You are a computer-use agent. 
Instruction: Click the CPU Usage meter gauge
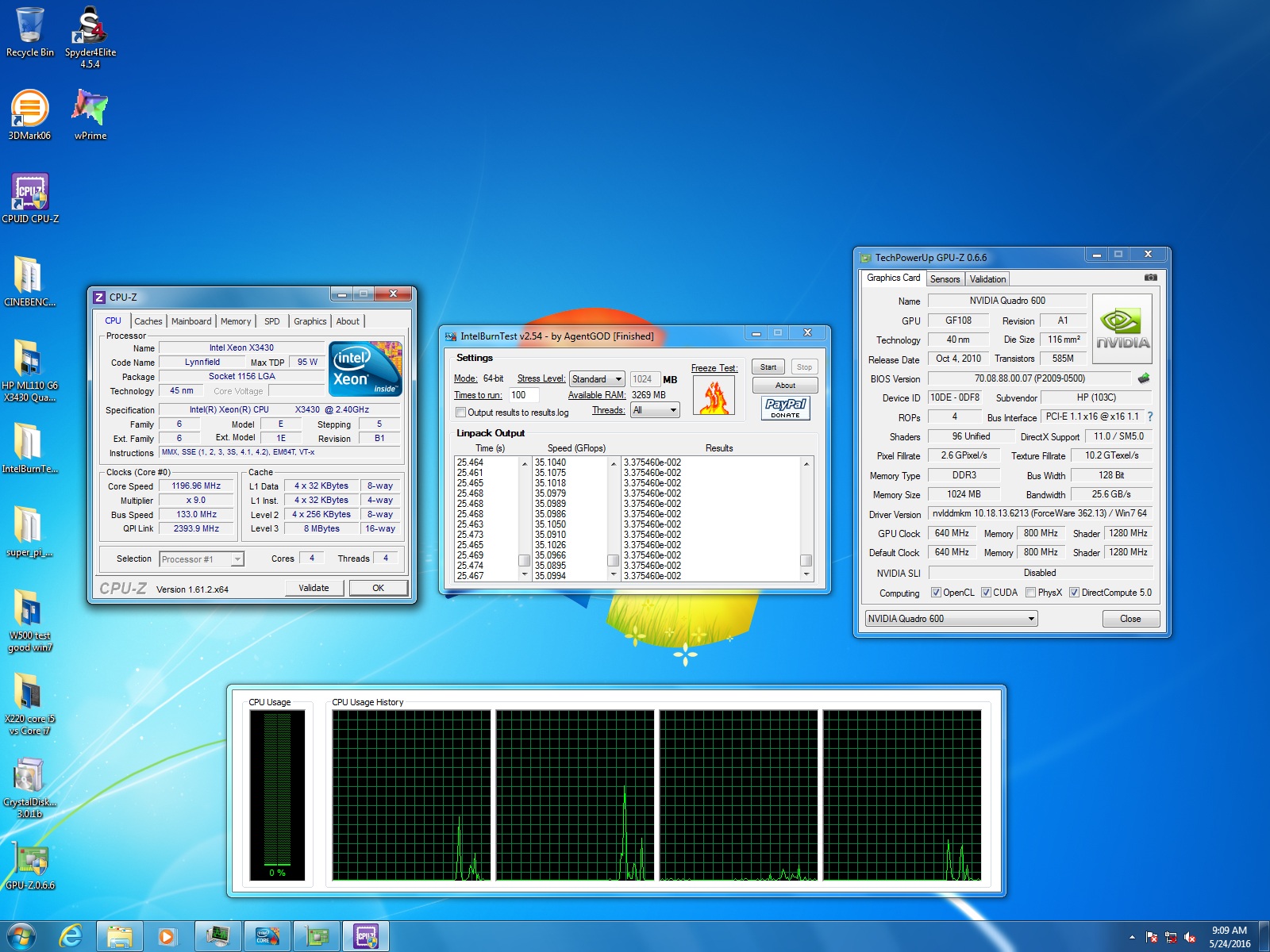click(277, 794)
